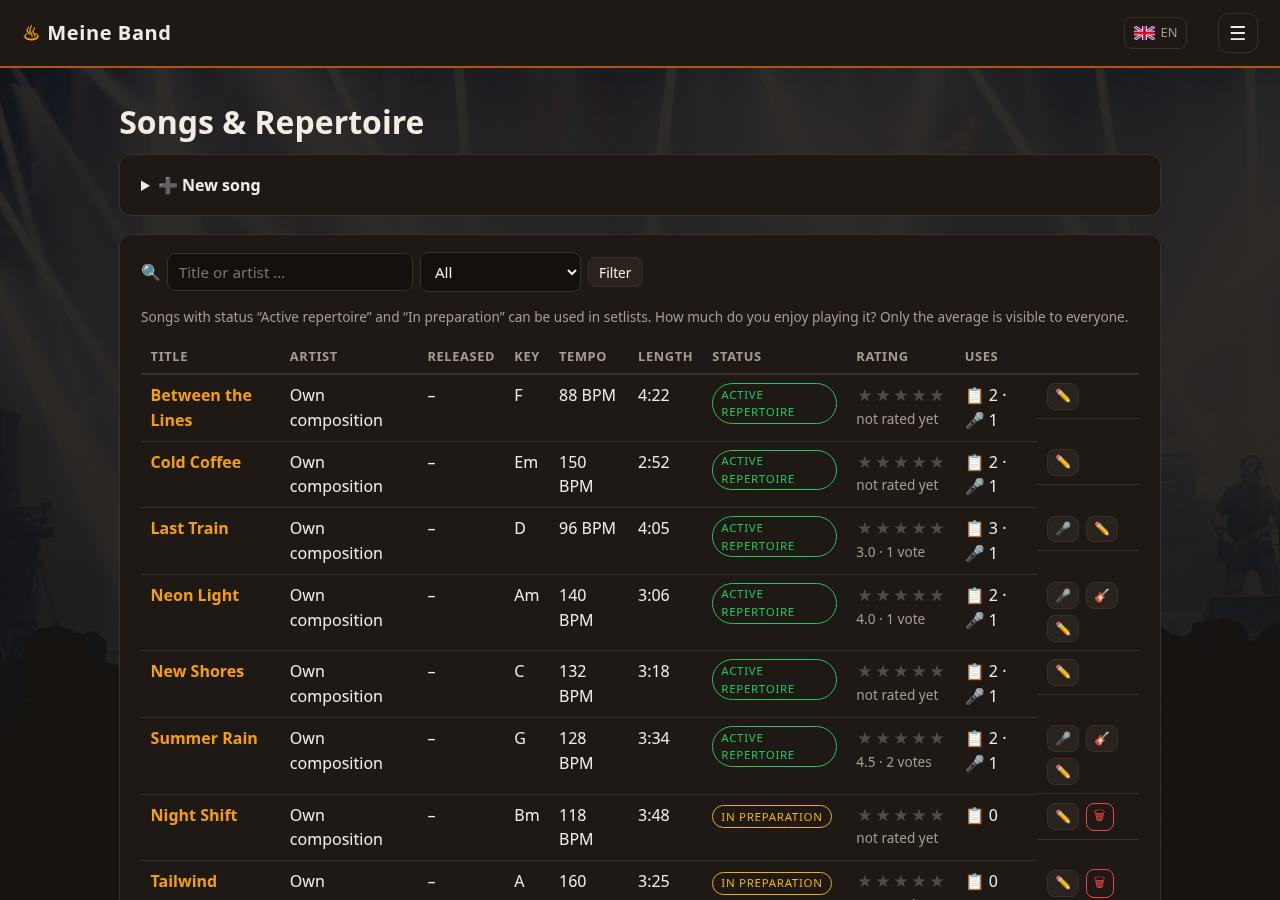
Task: Edit Last Train with the pencil icon
Action: point(1101,529)
